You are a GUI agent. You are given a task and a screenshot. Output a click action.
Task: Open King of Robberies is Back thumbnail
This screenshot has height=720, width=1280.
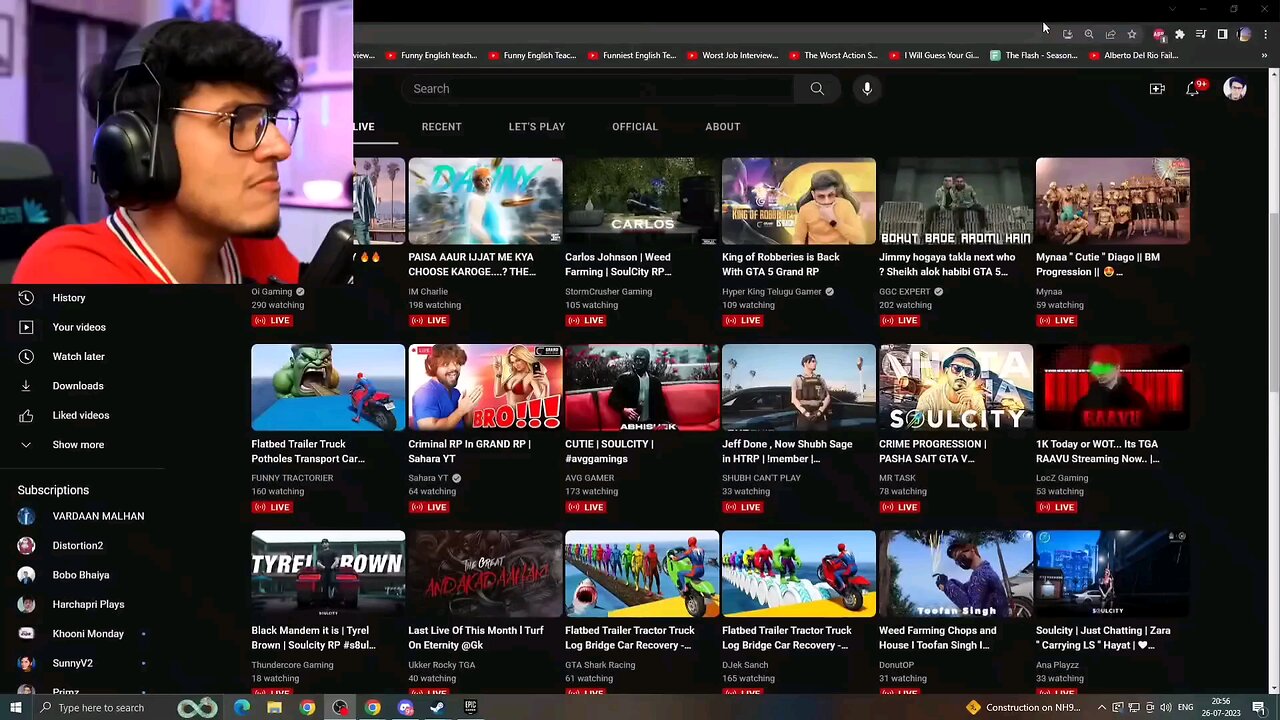click(x=799, y=201)
